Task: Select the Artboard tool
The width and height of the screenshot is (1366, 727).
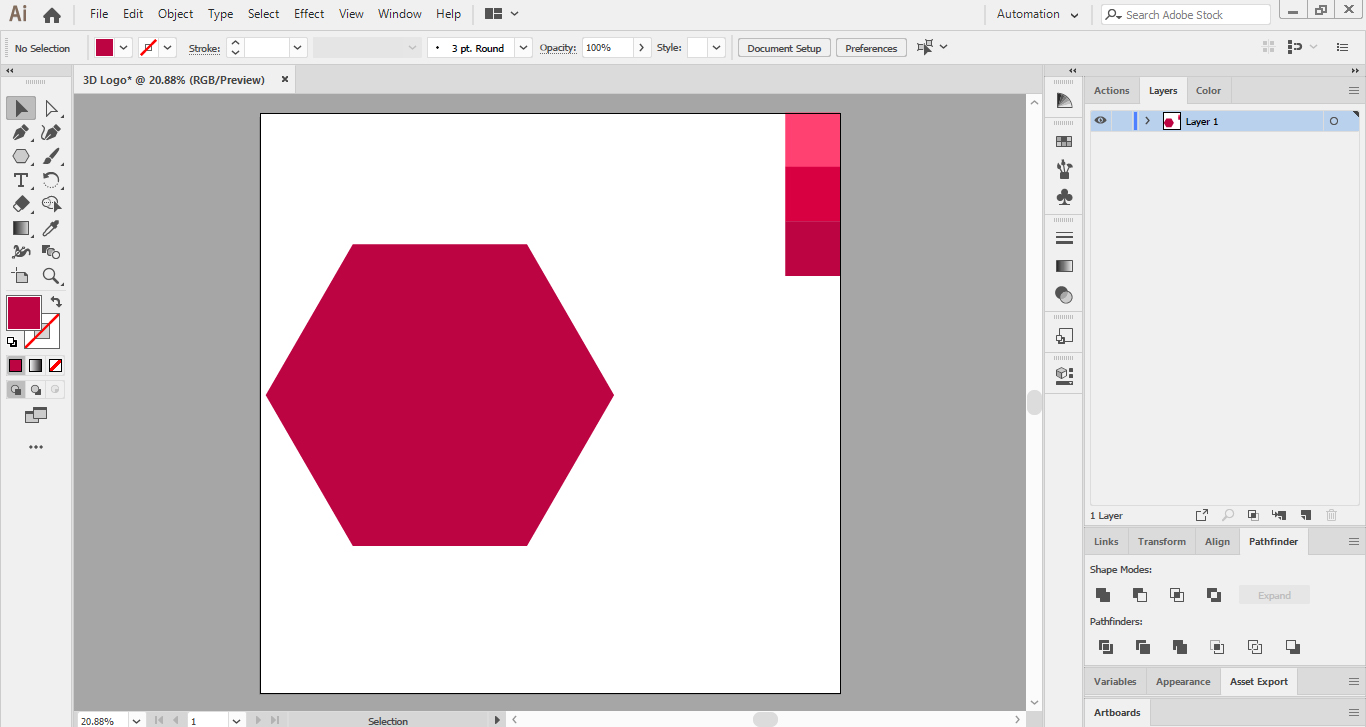Action: tap(21, 276)
